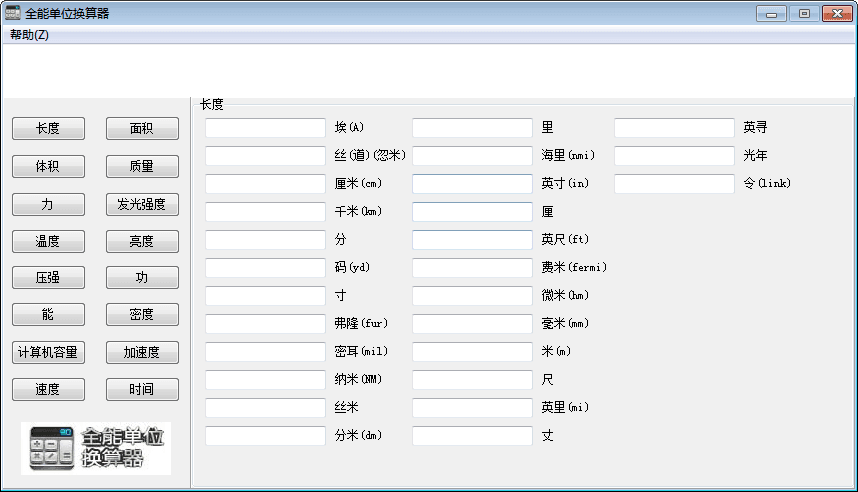Click the 发光强度 button
The image size is (858, 492).
pyautogui.click(x=142, y=204)
